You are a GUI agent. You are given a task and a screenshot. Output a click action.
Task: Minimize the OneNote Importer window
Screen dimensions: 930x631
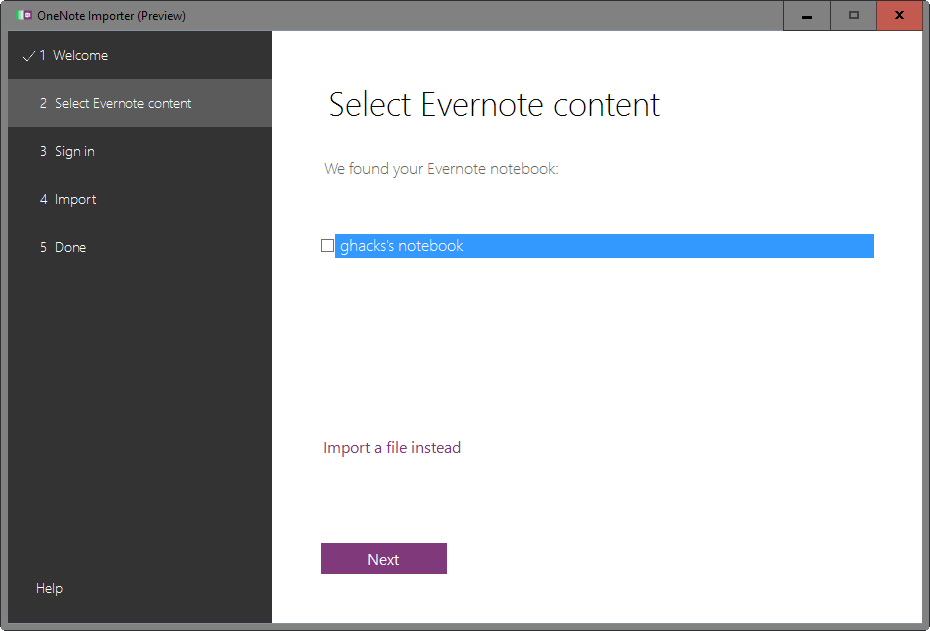coord(807,15)
